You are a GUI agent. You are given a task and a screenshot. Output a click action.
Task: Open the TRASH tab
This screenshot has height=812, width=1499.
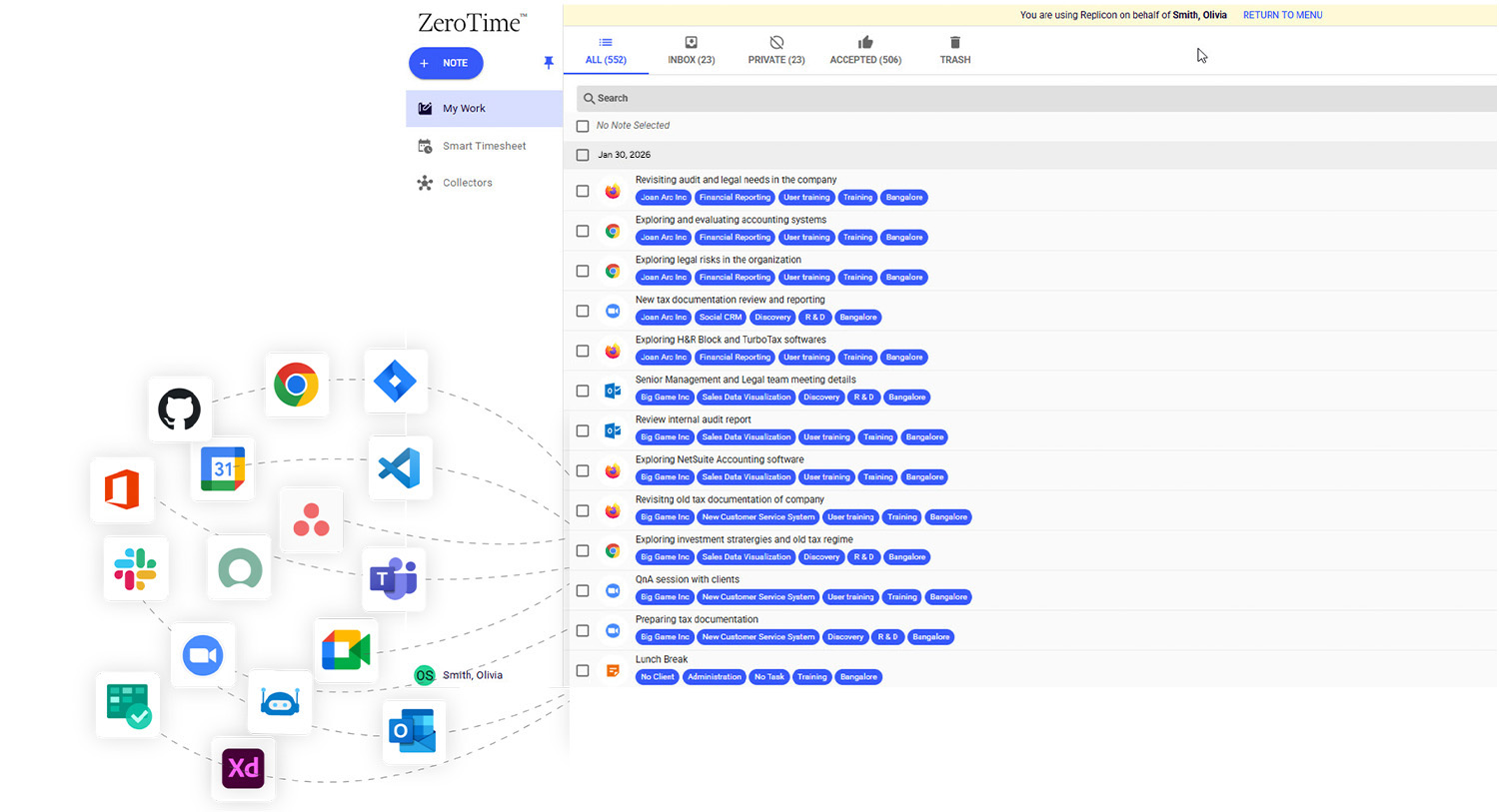[x=955, y=51]
